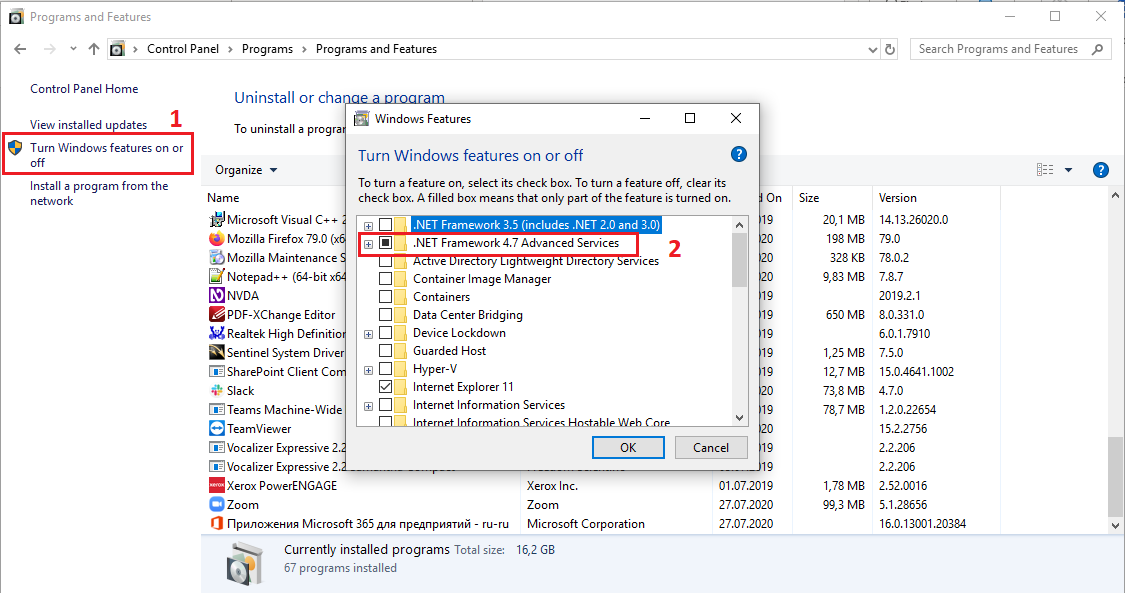Click the view layout icon
This screenshot has width=1125, height=593.
pyautogui.click(x=1045, y=170)
